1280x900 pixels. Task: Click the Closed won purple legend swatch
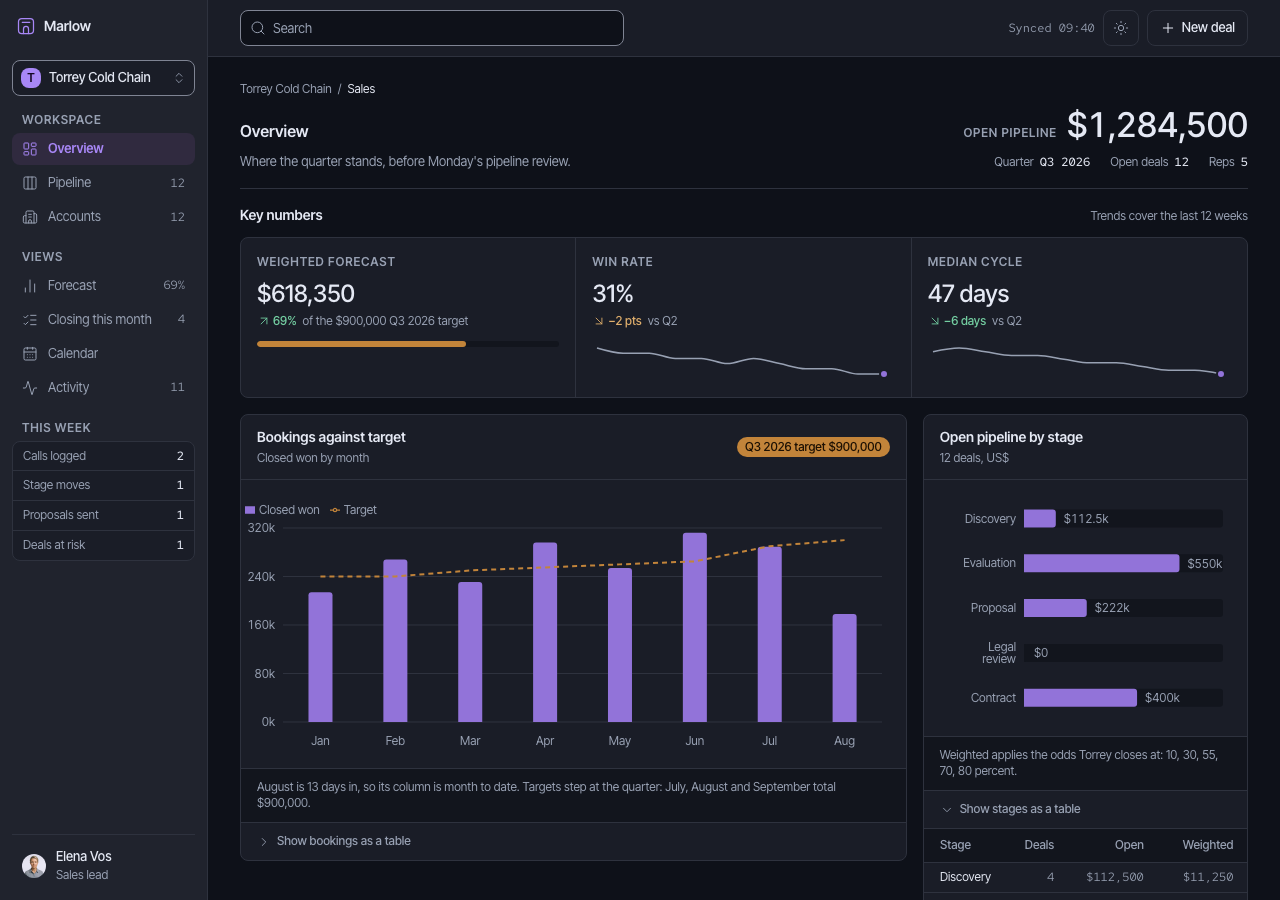tap(250, 510)
